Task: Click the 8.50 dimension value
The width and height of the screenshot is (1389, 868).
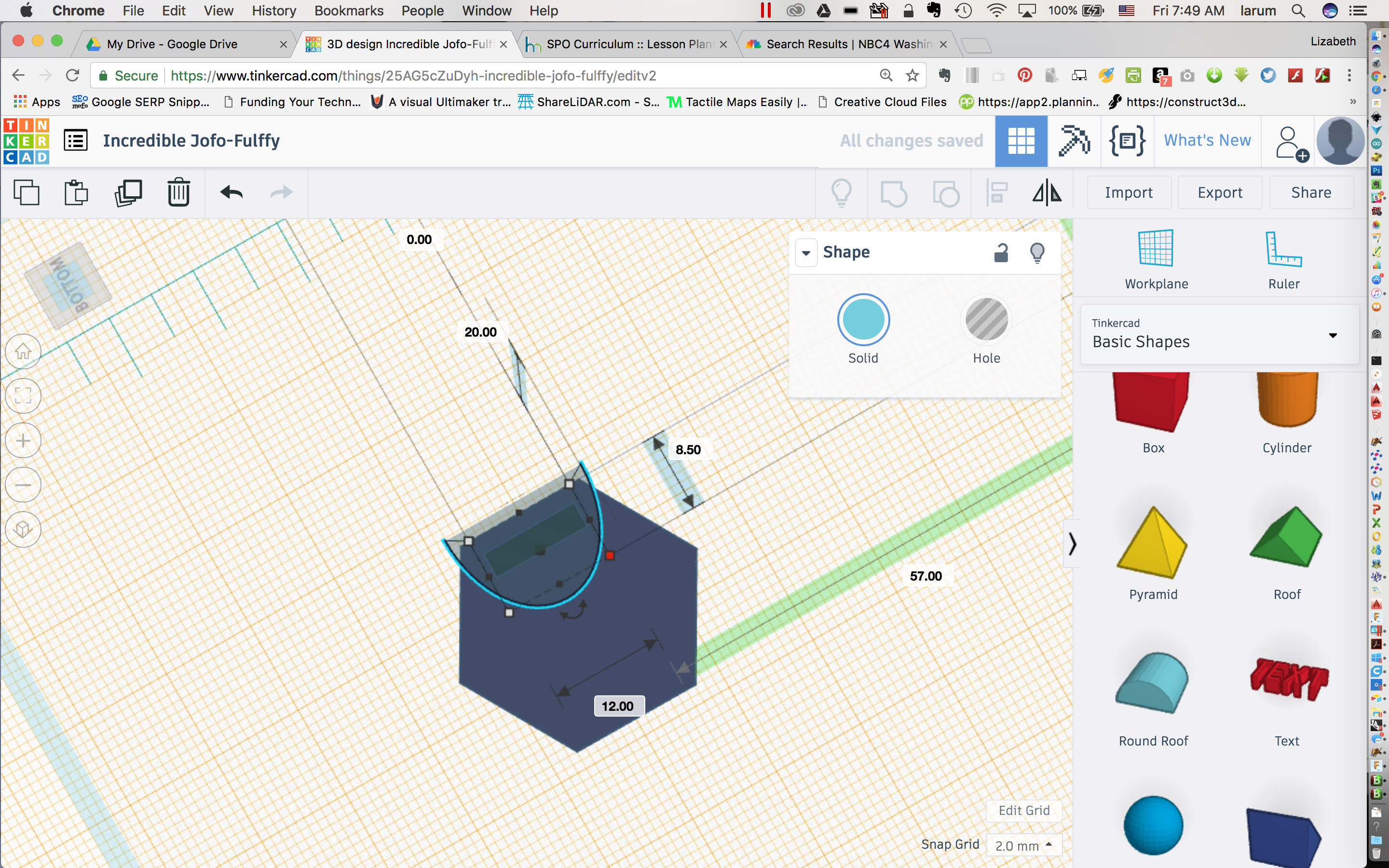Action: tap(688, 449)
